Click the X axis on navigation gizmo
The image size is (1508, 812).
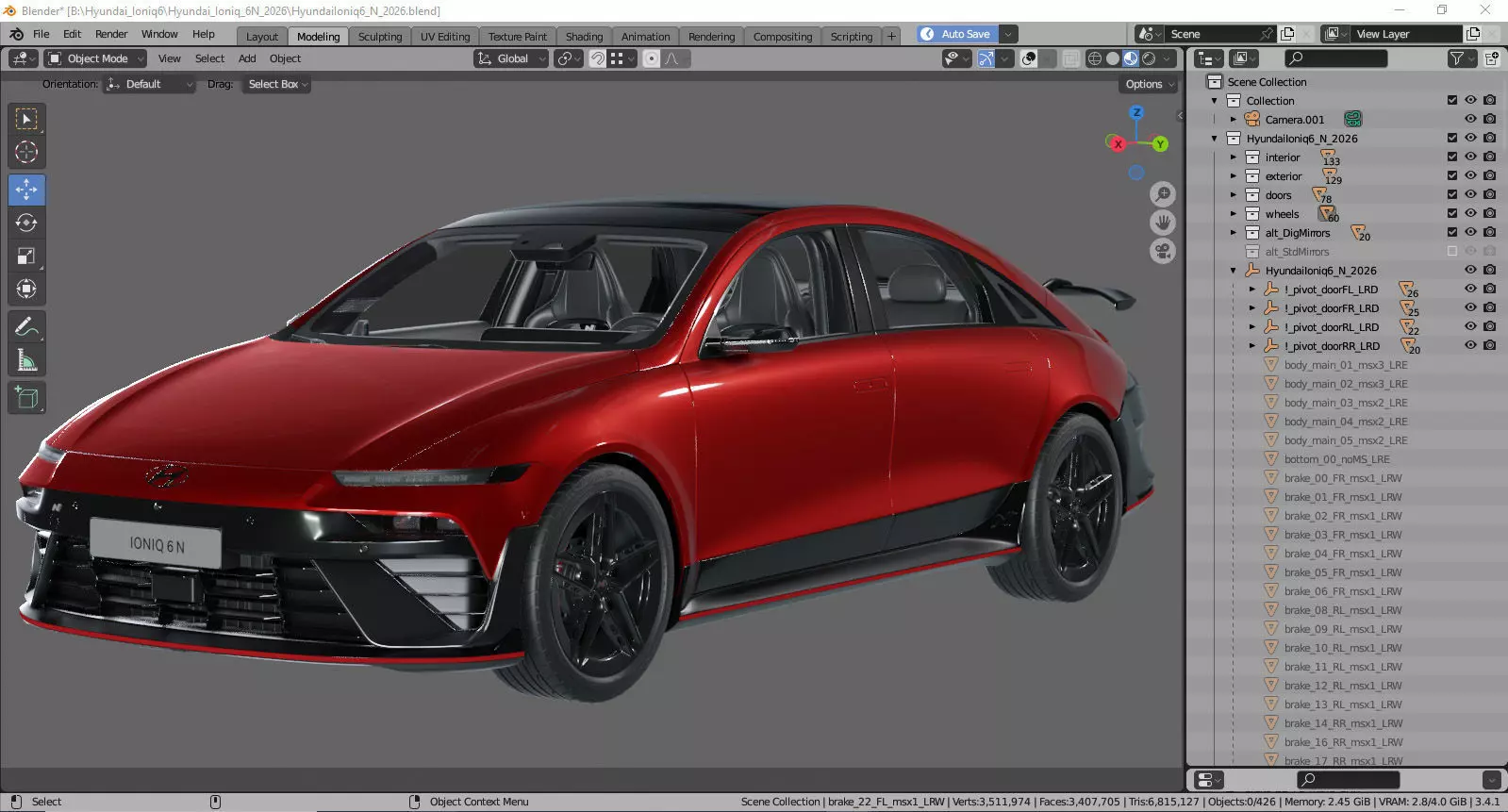tap(1118, 144)
